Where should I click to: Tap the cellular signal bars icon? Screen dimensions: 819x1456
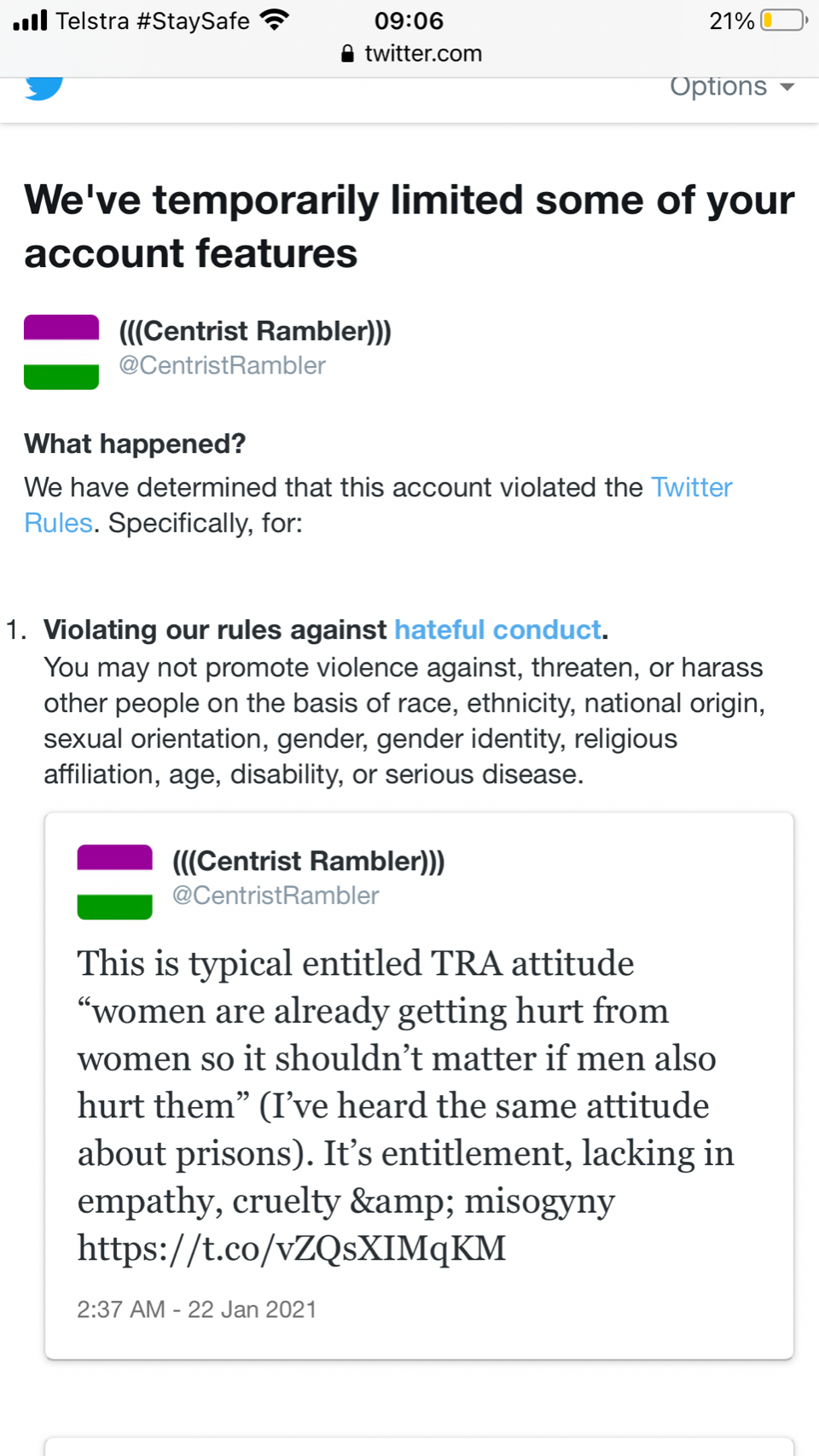[x=30, y=20]
